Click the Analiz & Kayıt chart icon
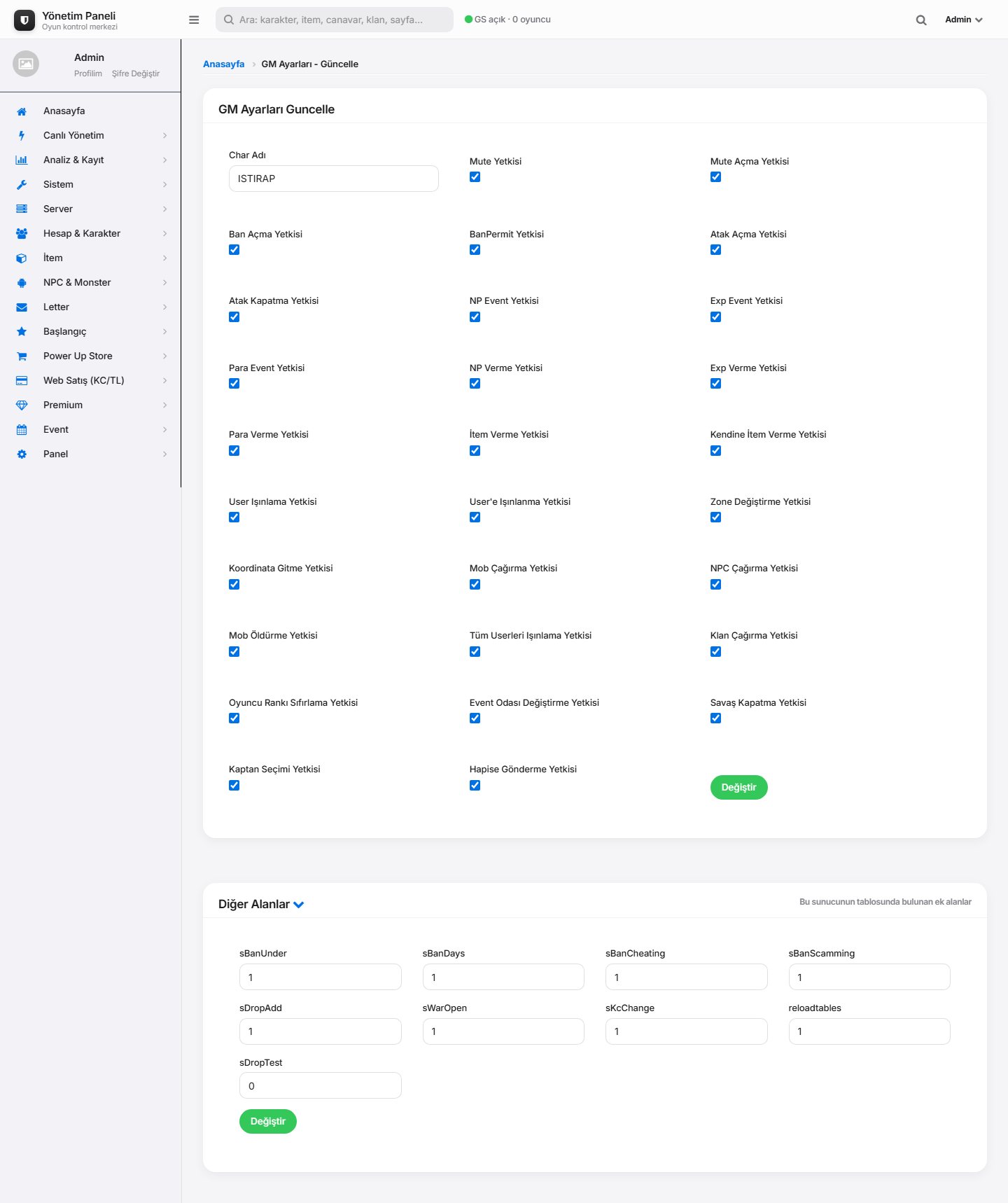 click(x=22, y=160)
